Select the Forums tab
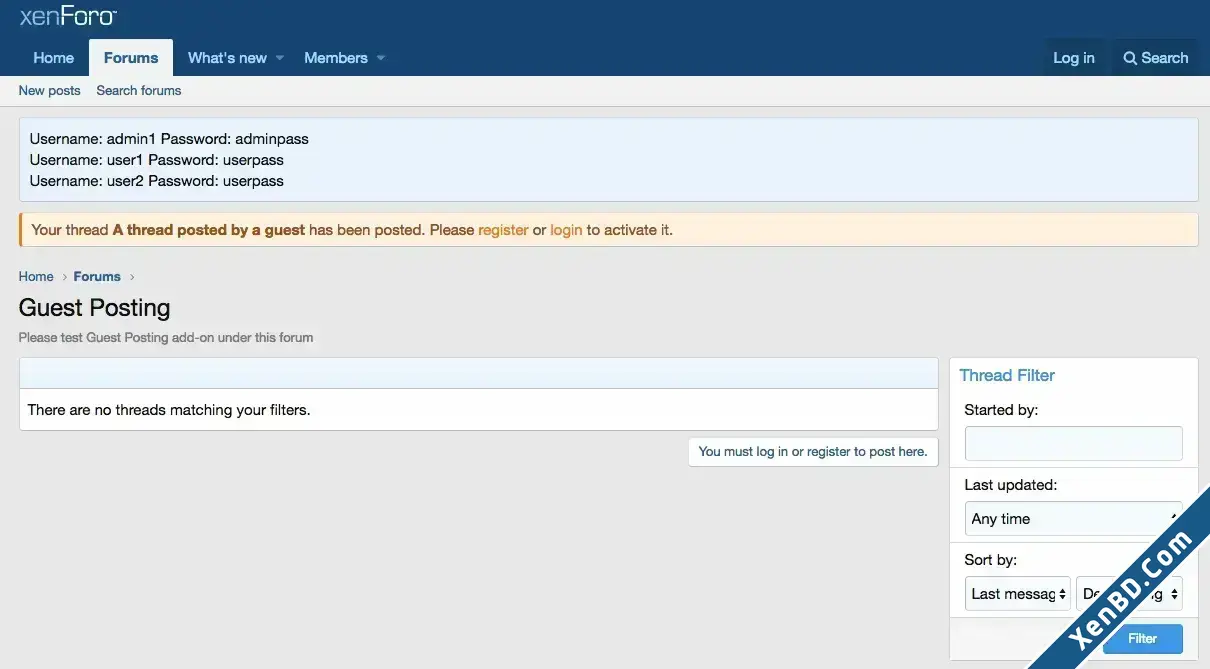 131,58
